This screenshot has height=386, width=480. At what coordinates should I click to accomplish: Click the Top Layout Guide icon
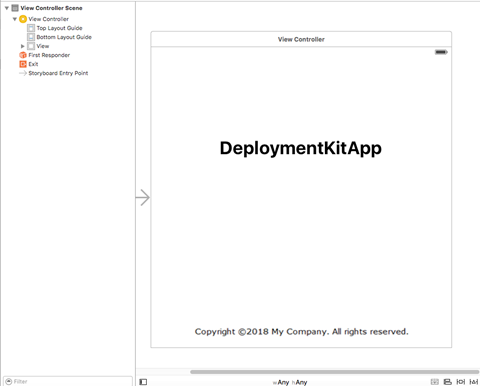click(31, 28)
